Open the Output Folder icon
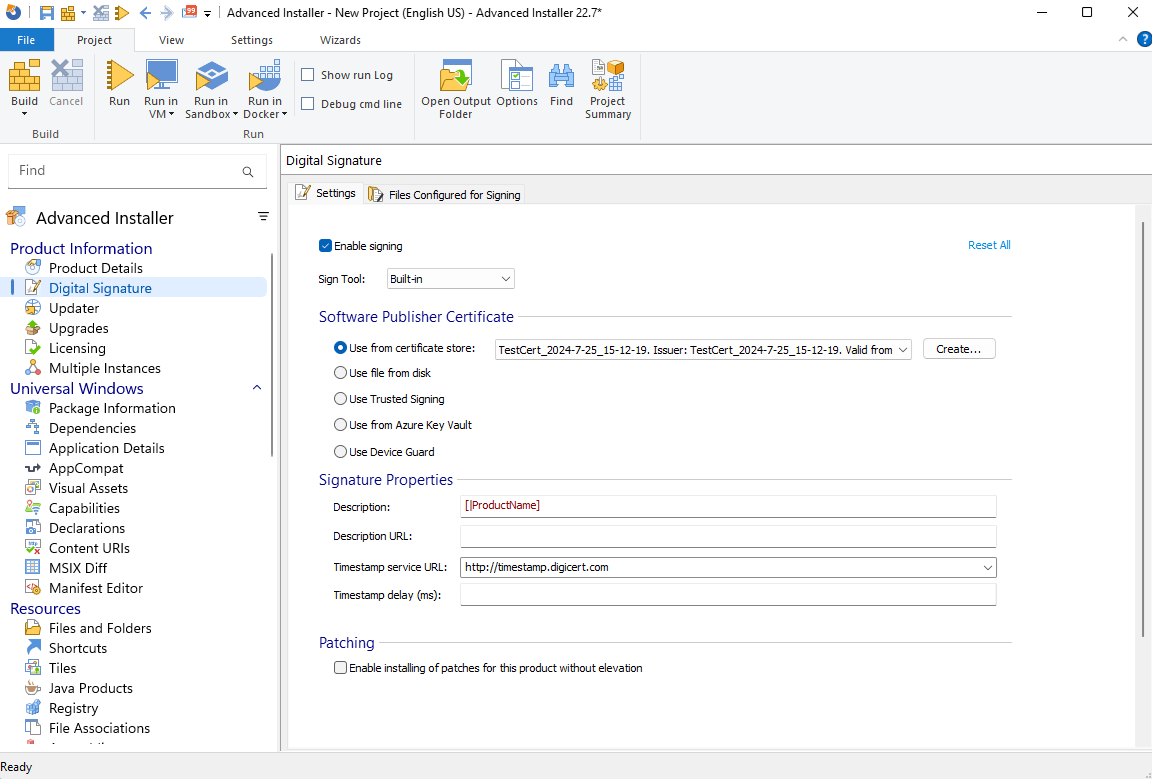 click(x=456, y=76)
